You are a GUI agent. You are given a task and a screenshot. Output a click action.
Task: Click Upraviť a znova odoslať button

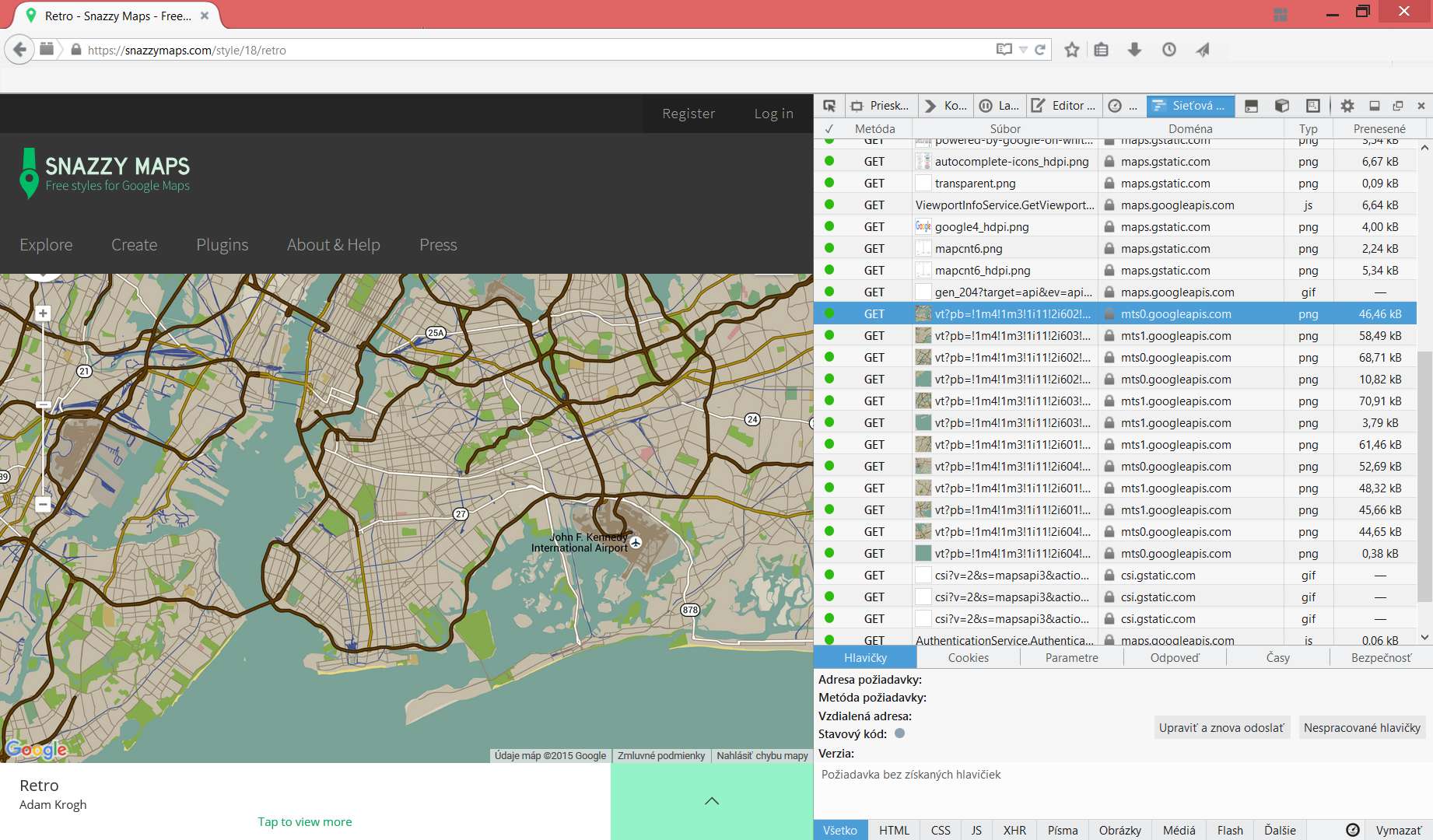click(x=1221, y=727)
